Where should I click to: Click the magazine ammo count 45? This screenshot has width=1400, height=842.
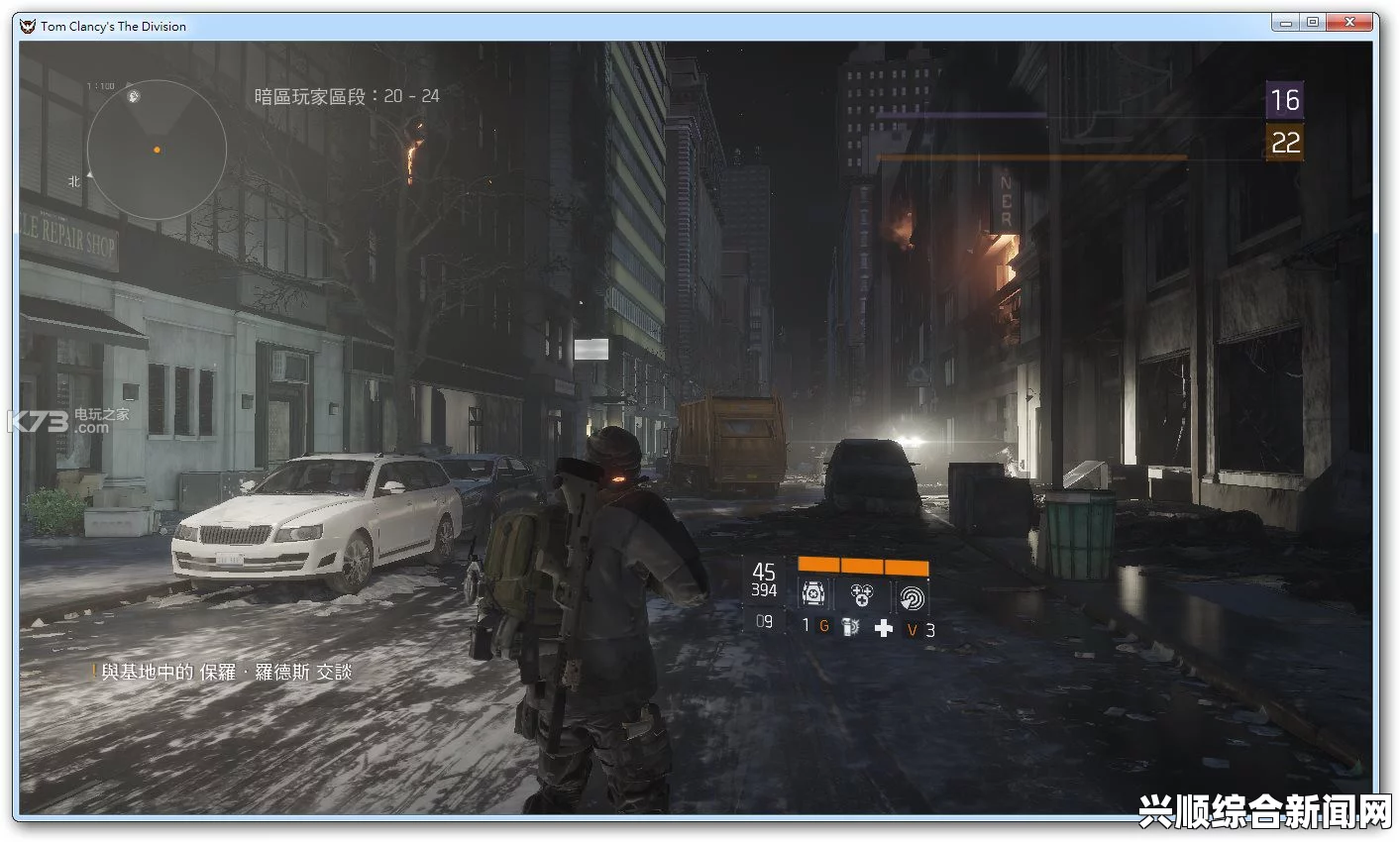[x=764, y=572]
